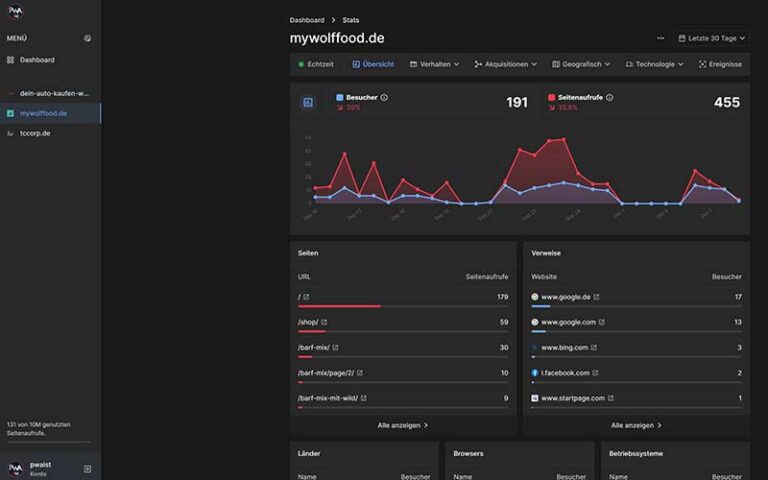This screenshot has height=480, width=768.
Task: Click the 191 Besucher total value
Action: click(517, 102)
